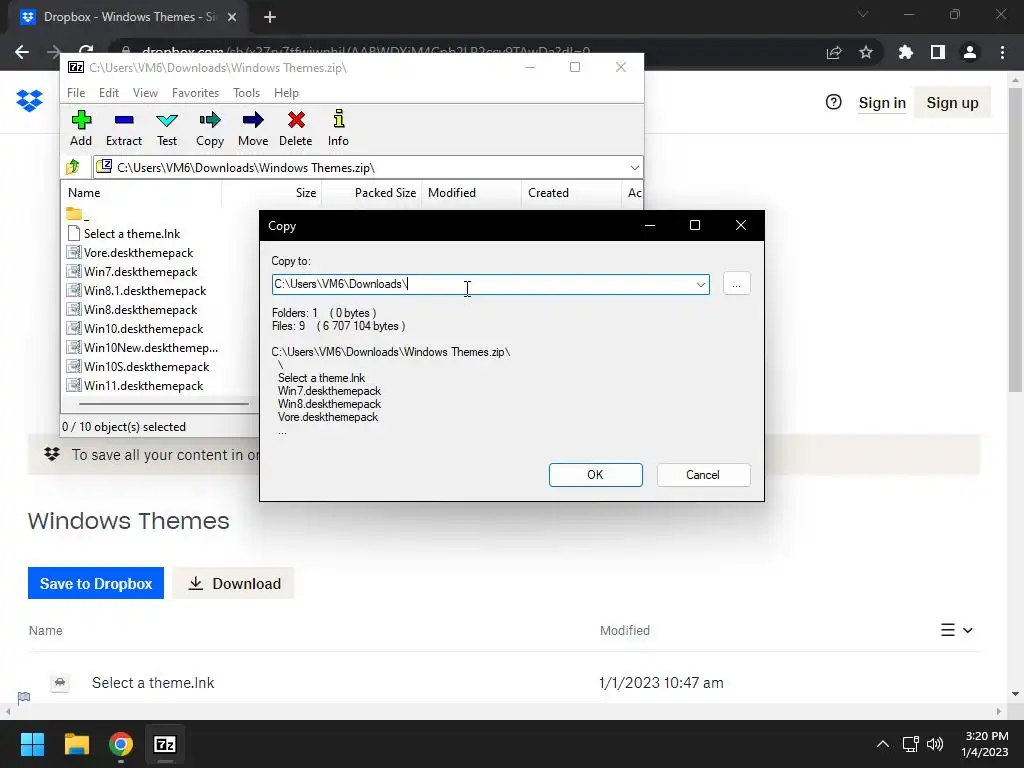Image resolution: width=1024 pixels, height=768 pixels.
Task: Select Win10S.deskthemepack in the archive list
Action: [x=146, y=366]
